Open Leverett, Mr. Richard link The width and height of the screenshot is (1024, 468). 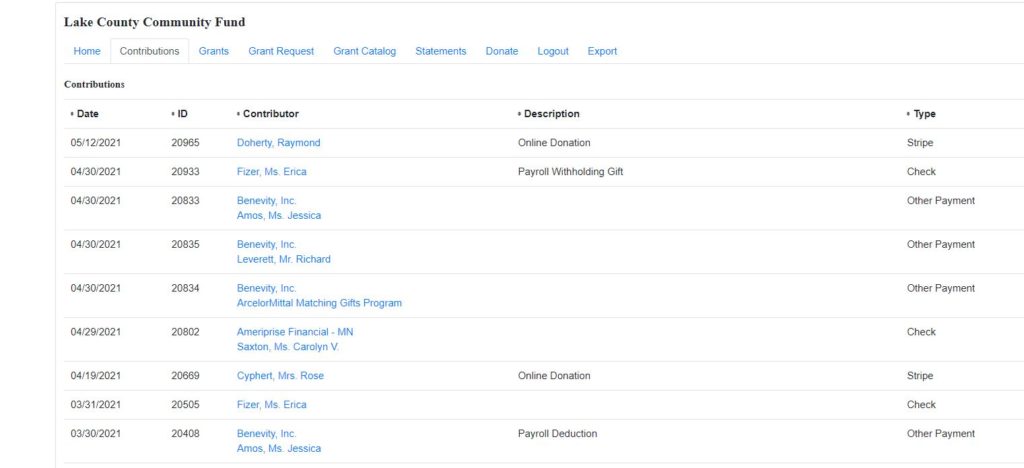click(283, 259)
